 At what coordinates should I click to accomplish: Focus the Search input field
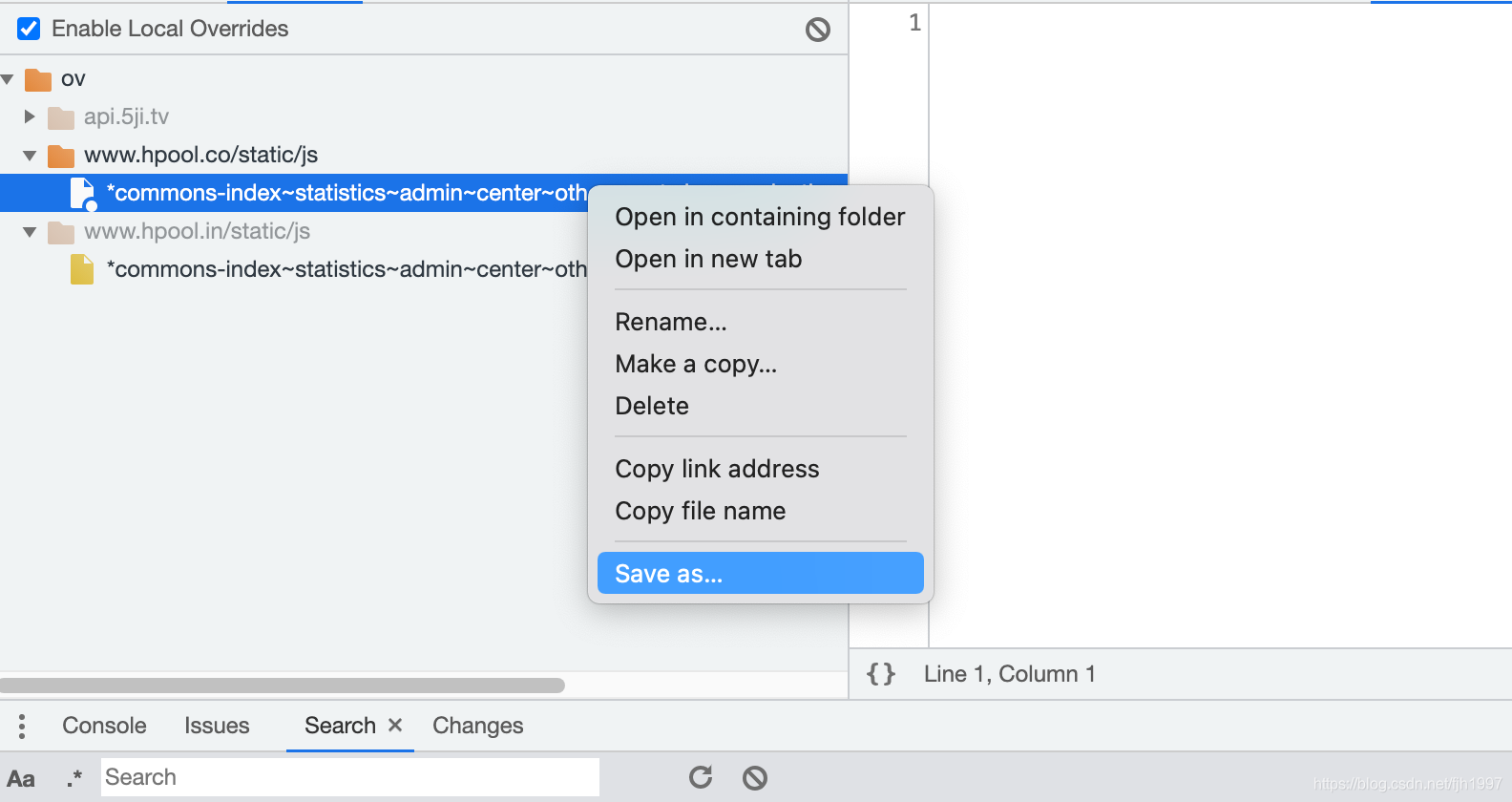(349, 777)
